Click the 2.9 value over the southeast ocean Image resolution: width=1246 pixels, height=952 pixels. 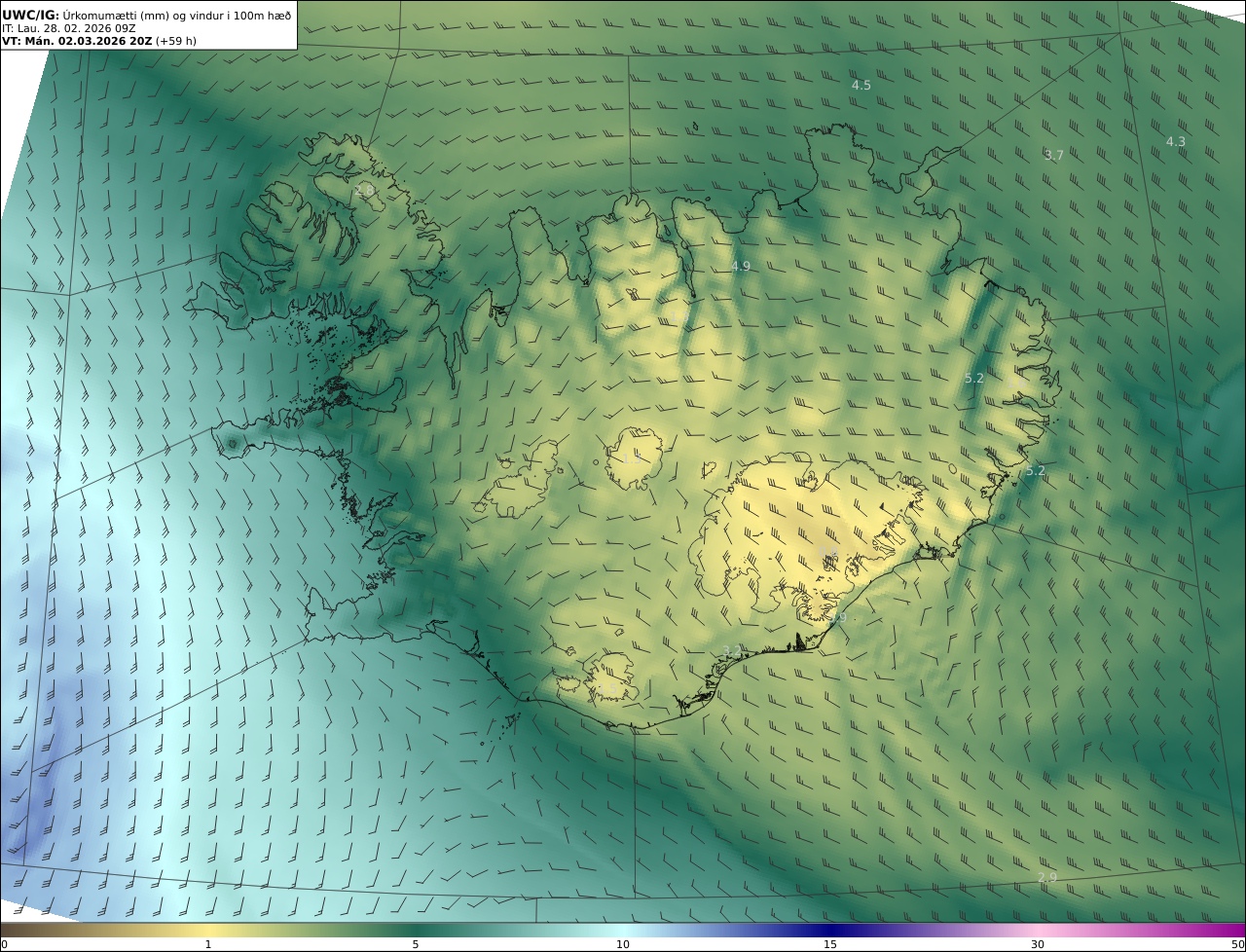coord(1046,878)
